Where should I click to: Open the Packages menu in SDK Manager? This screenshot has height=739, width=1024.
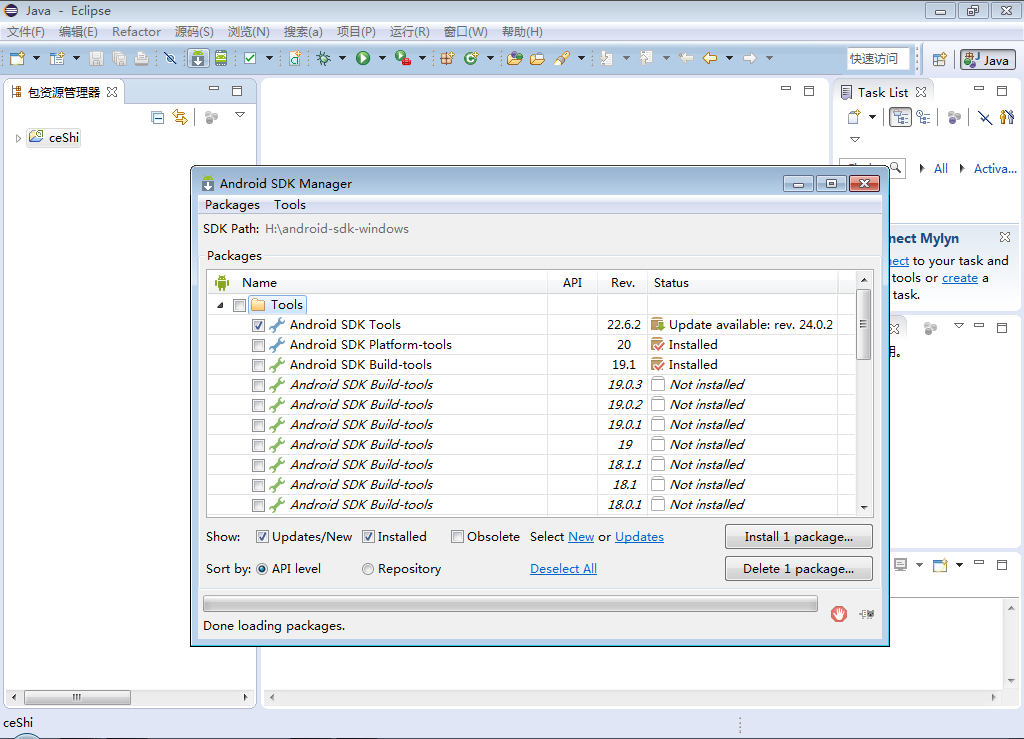point(232,205)
